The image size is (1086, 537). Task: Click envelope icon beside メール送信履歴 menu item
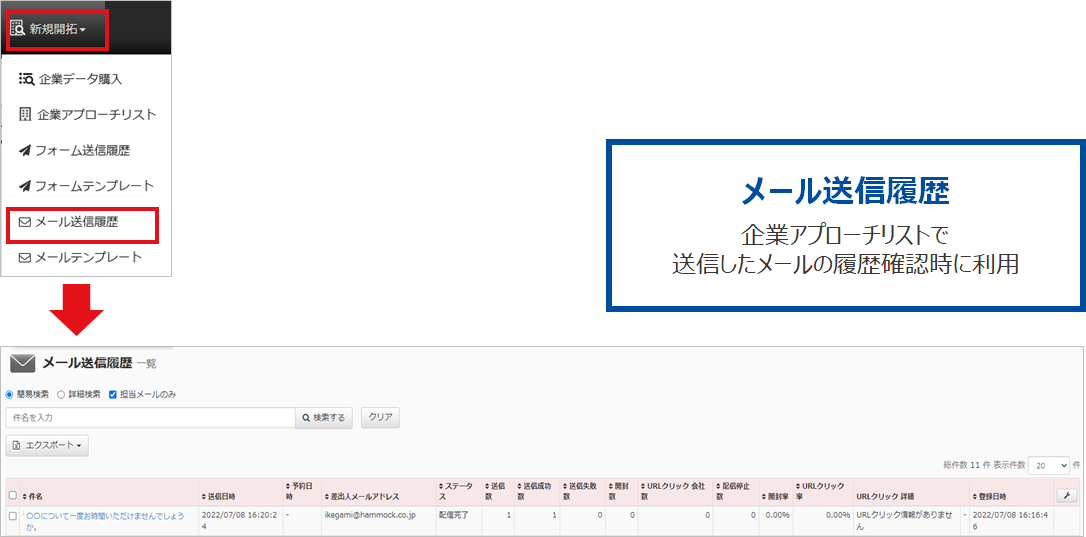[25, 222]
